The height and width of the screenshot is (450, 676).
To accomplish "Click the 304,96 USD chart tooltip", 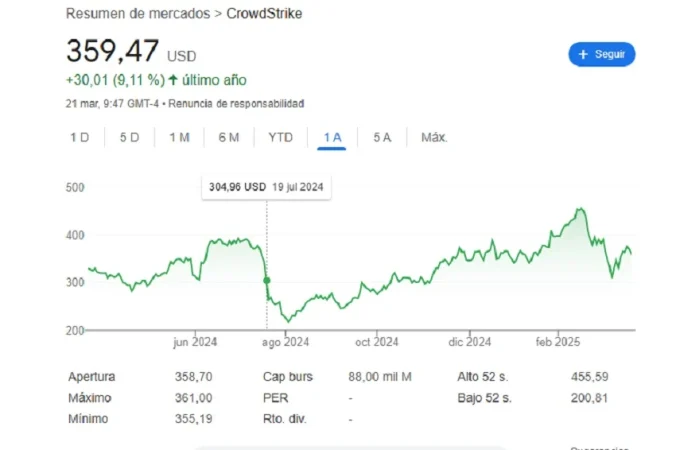I will pos(266,187).
